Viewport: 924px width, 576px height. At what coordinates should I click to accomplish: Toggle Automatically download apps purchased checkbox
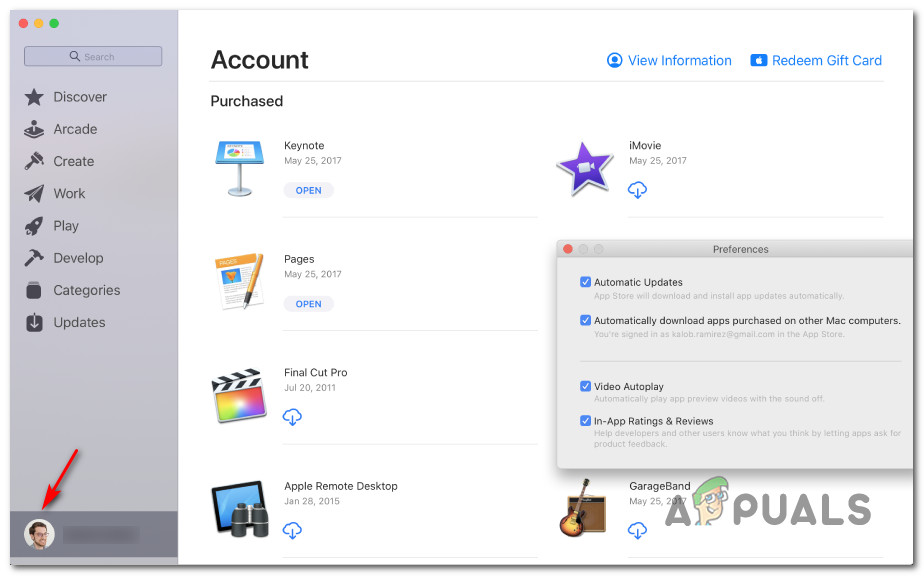(x=585, y=320)
